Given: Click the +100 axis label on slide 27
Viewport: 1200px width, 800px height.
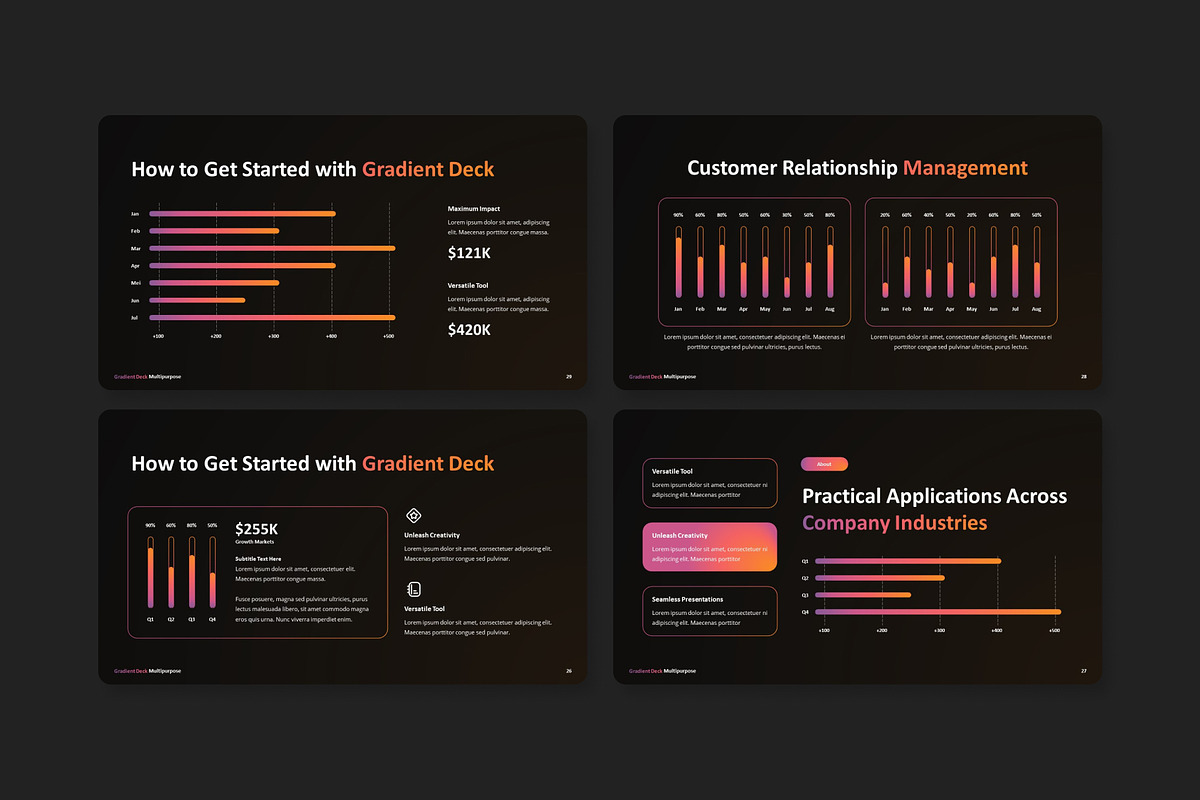Looking at the screenshot, I should (824, 631).
